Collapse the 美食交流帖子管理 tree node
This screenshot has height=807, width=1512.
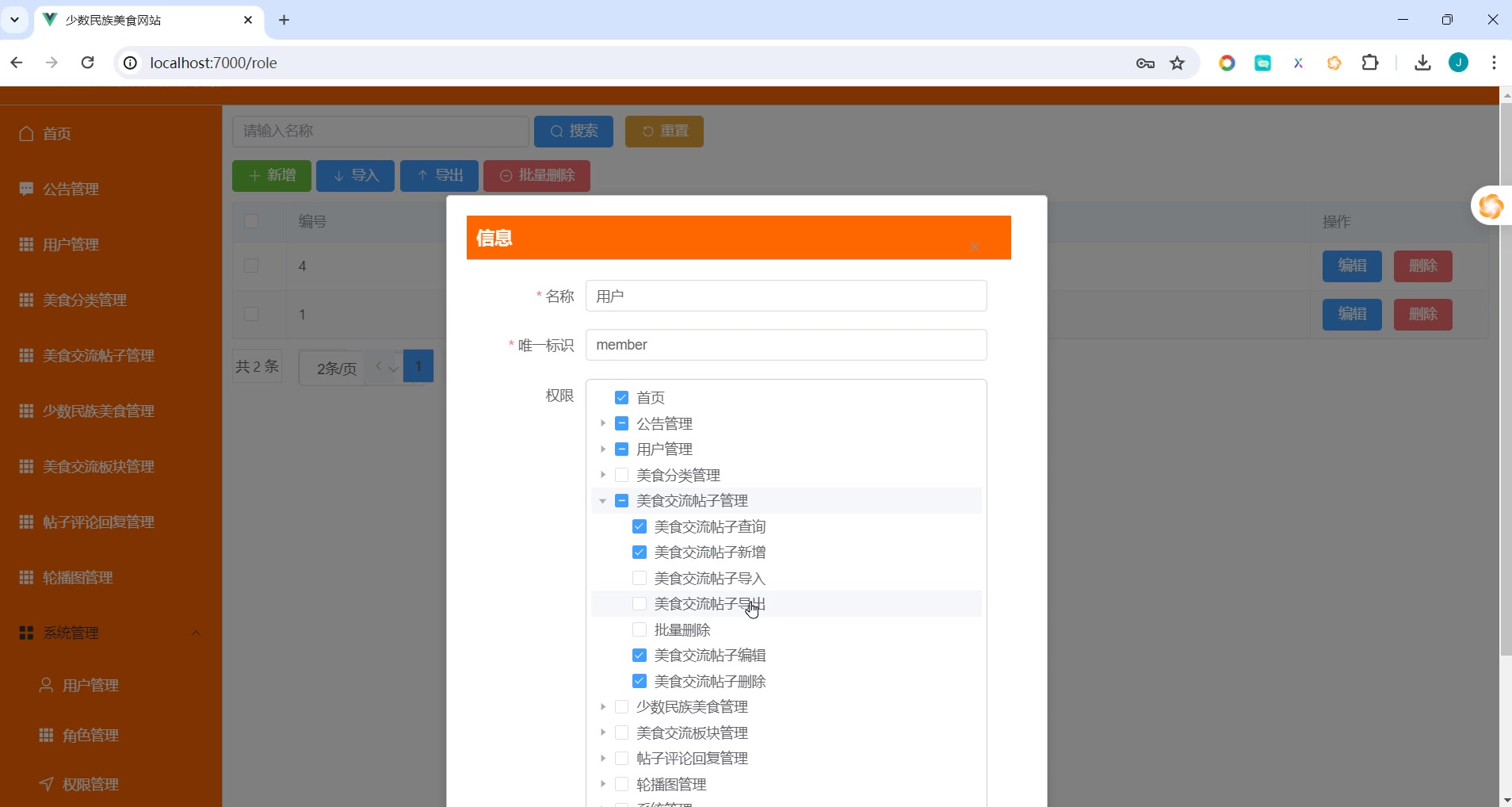pos(603,500)
